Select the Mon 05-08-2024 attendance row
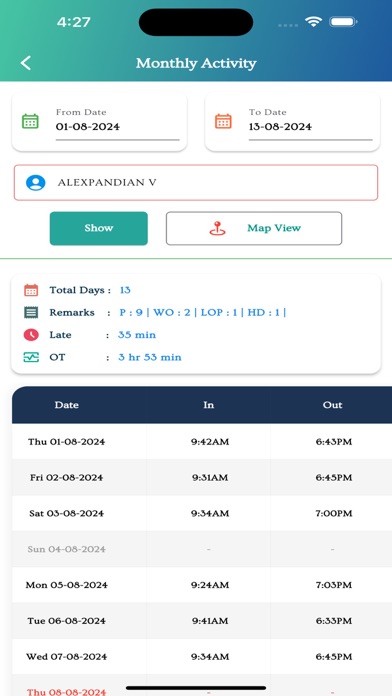 click(x=202, y=585)
